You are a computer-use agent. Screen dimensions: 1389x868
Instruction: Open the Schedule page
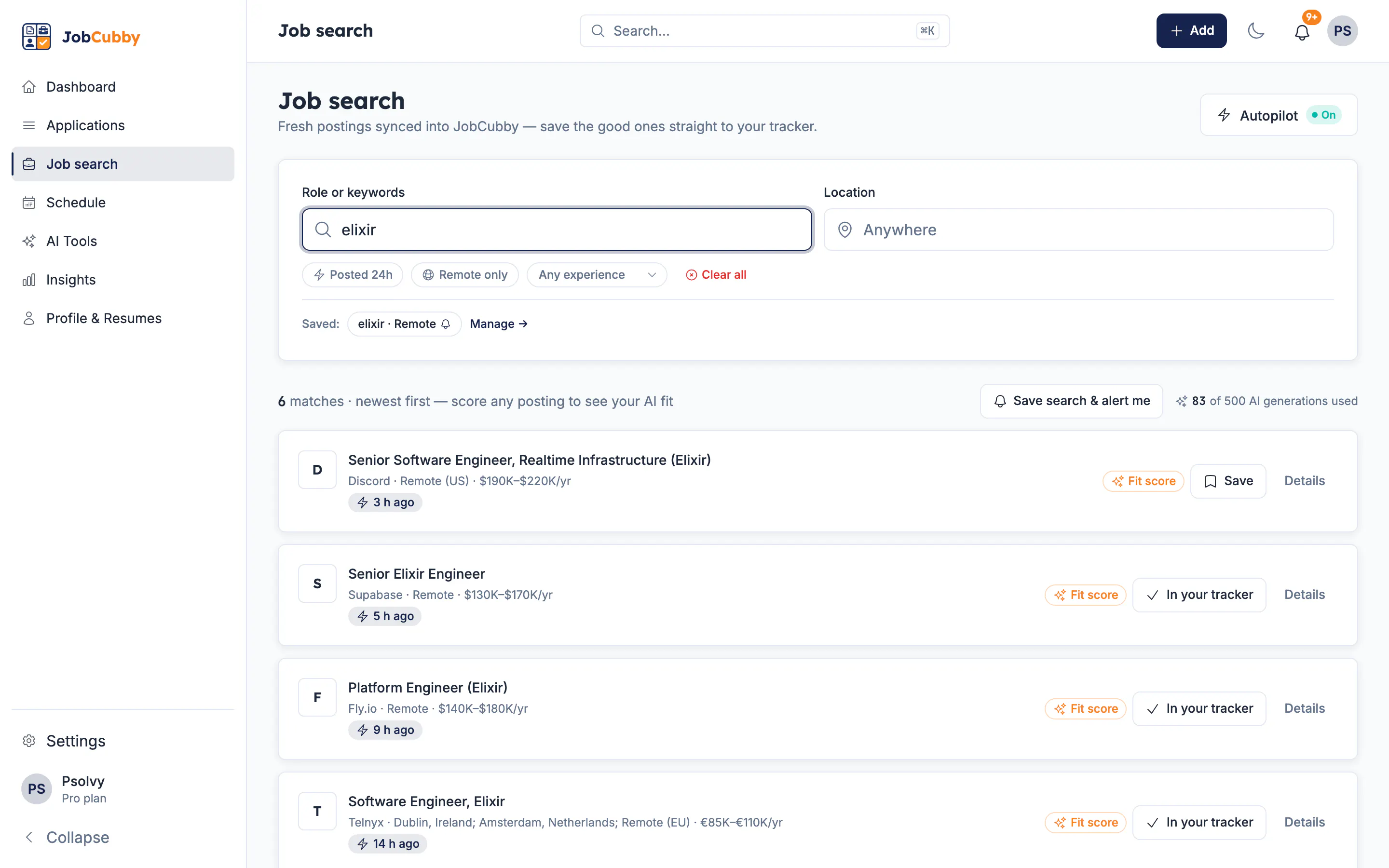point(123,202)
